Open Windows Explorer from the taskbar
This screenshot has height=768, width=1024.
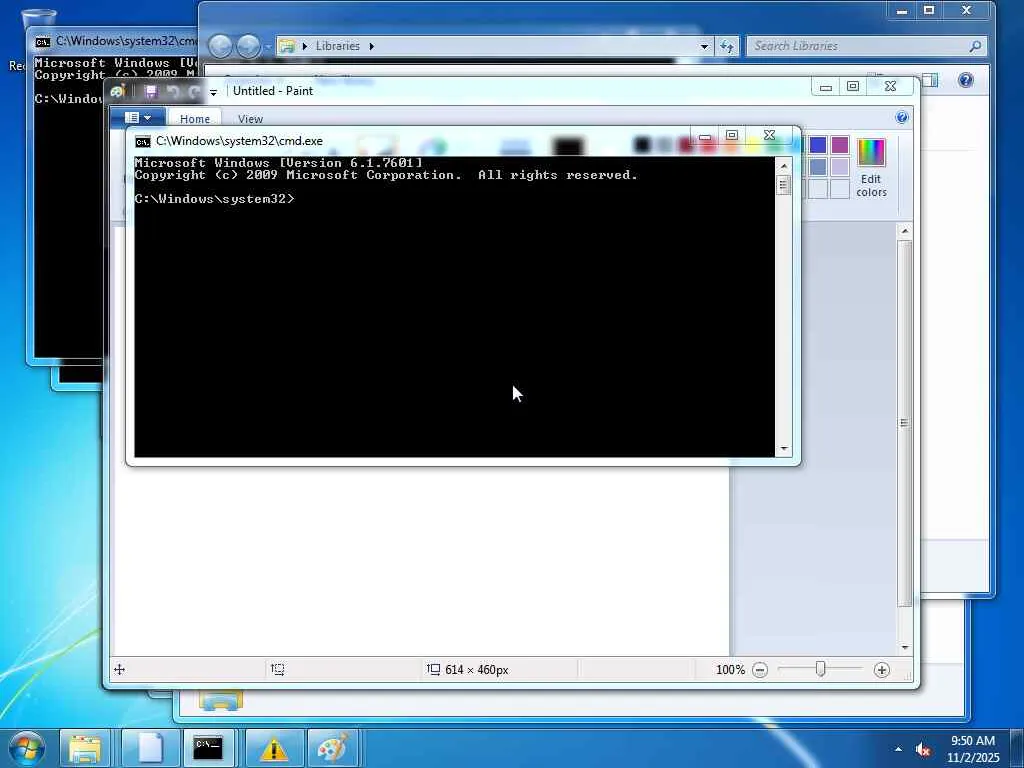85,748
